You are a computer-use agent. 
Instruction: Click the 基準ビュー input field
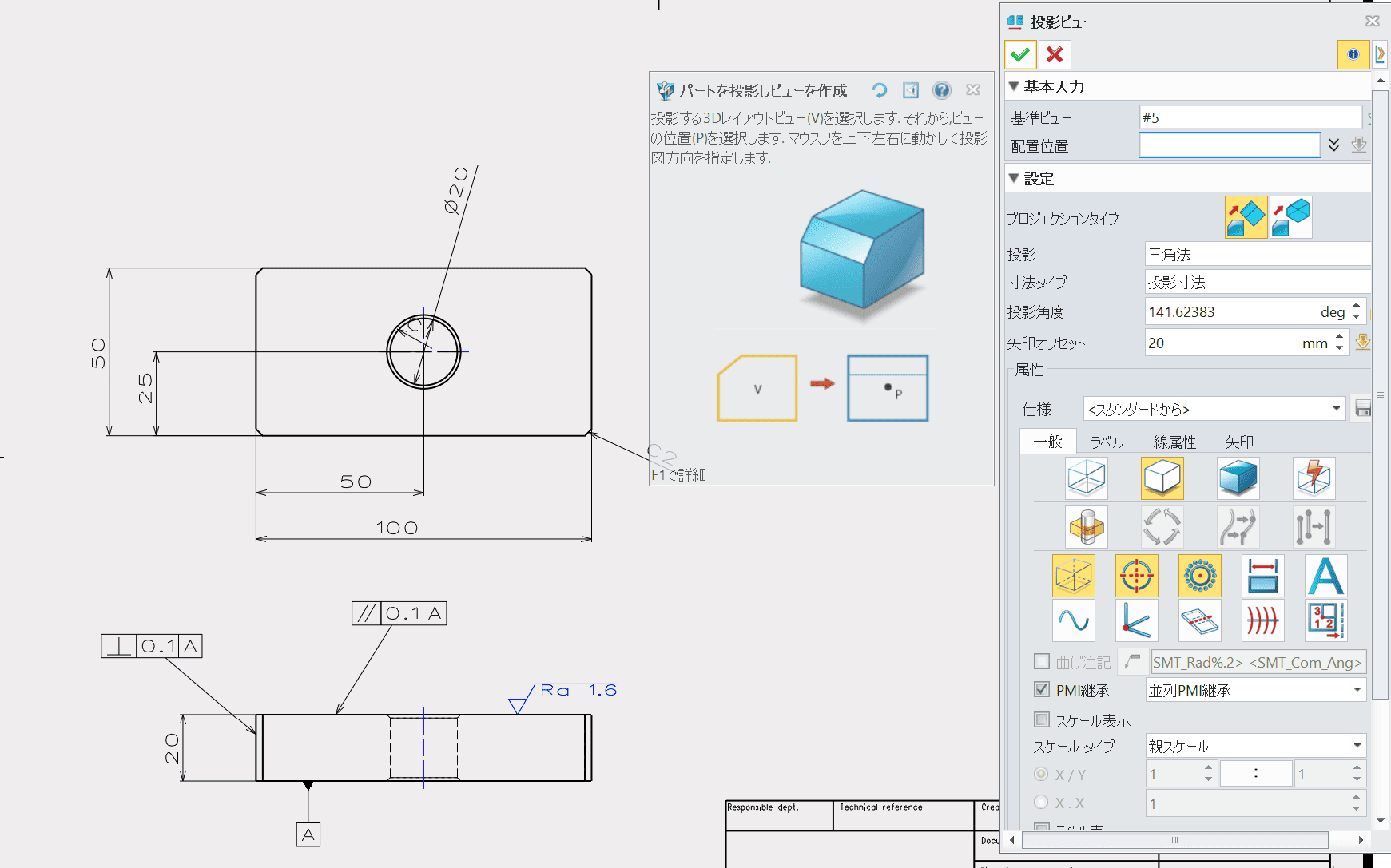point(1250,117)
